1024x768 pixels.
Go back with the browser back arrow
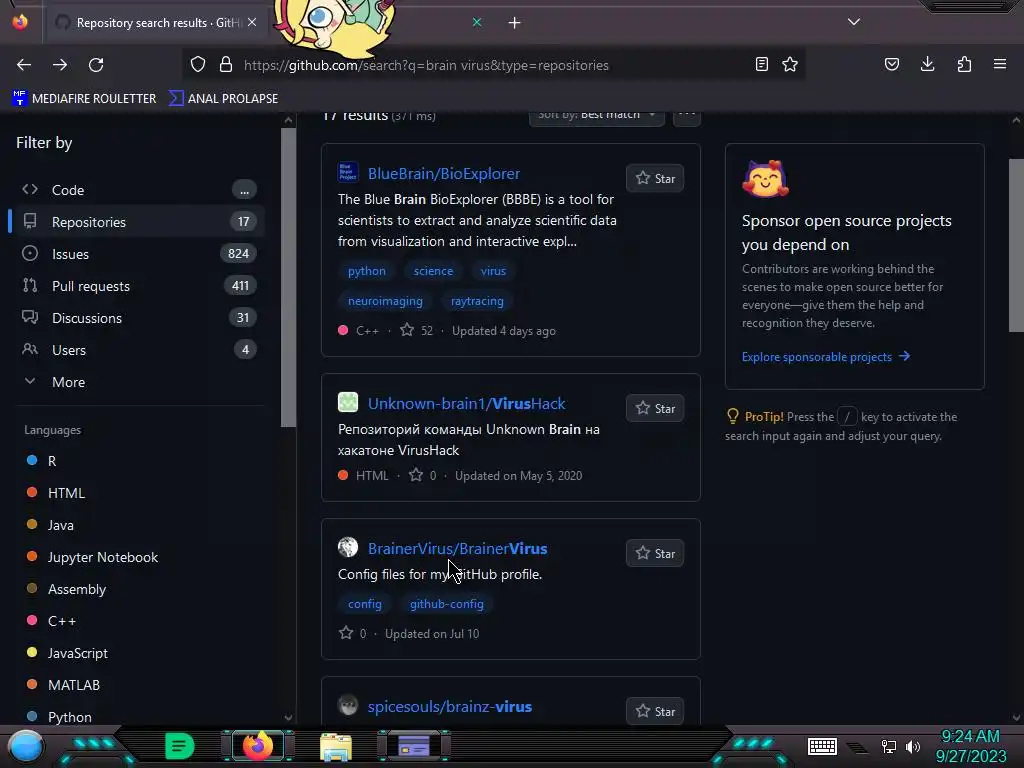tap(24, 65)
